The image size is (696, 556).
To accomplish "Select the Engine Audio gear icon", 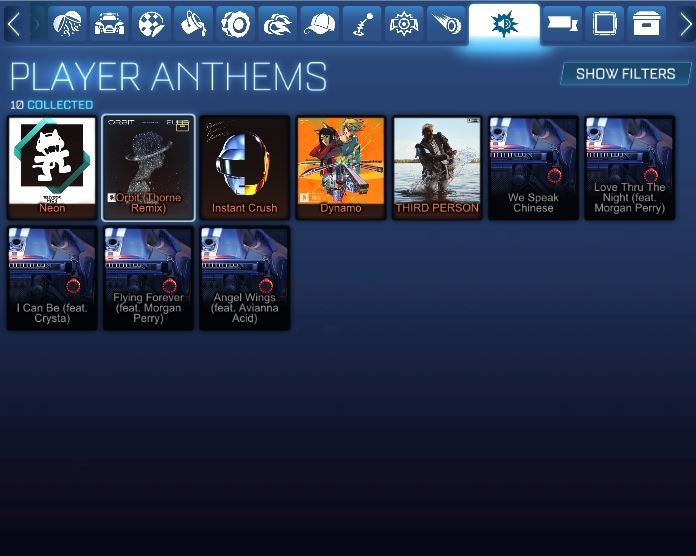I will (x=404, y=24).
